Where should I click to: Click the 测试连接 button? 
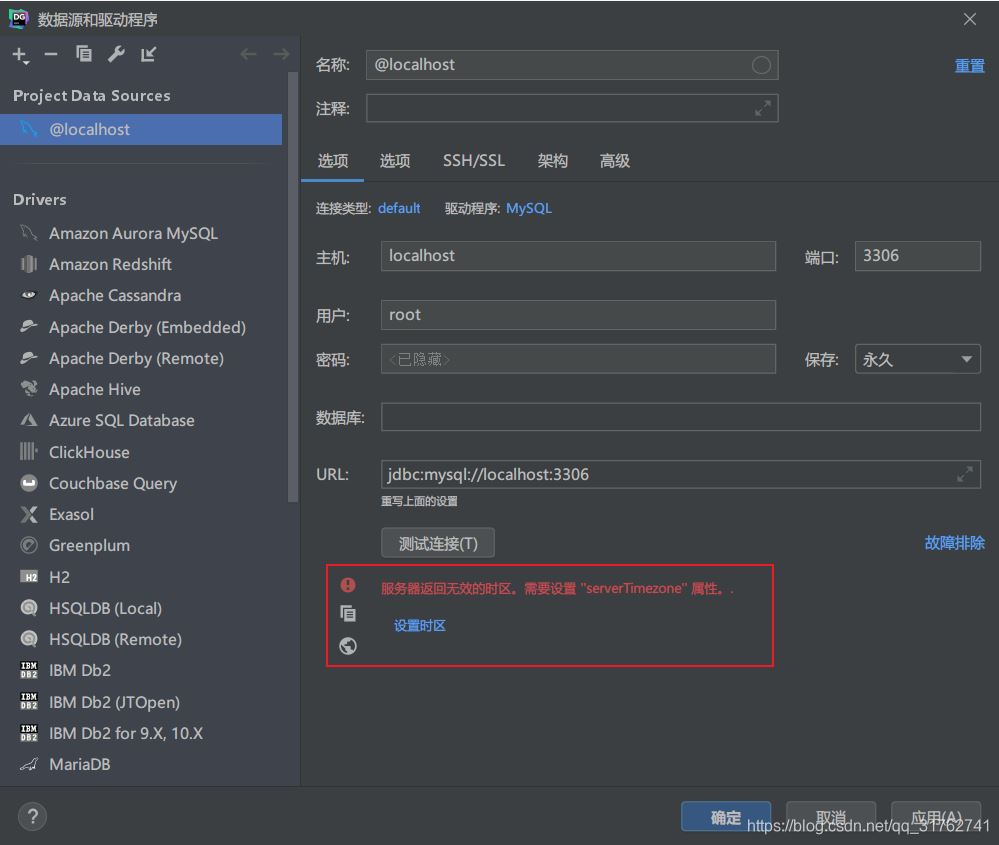438,543
